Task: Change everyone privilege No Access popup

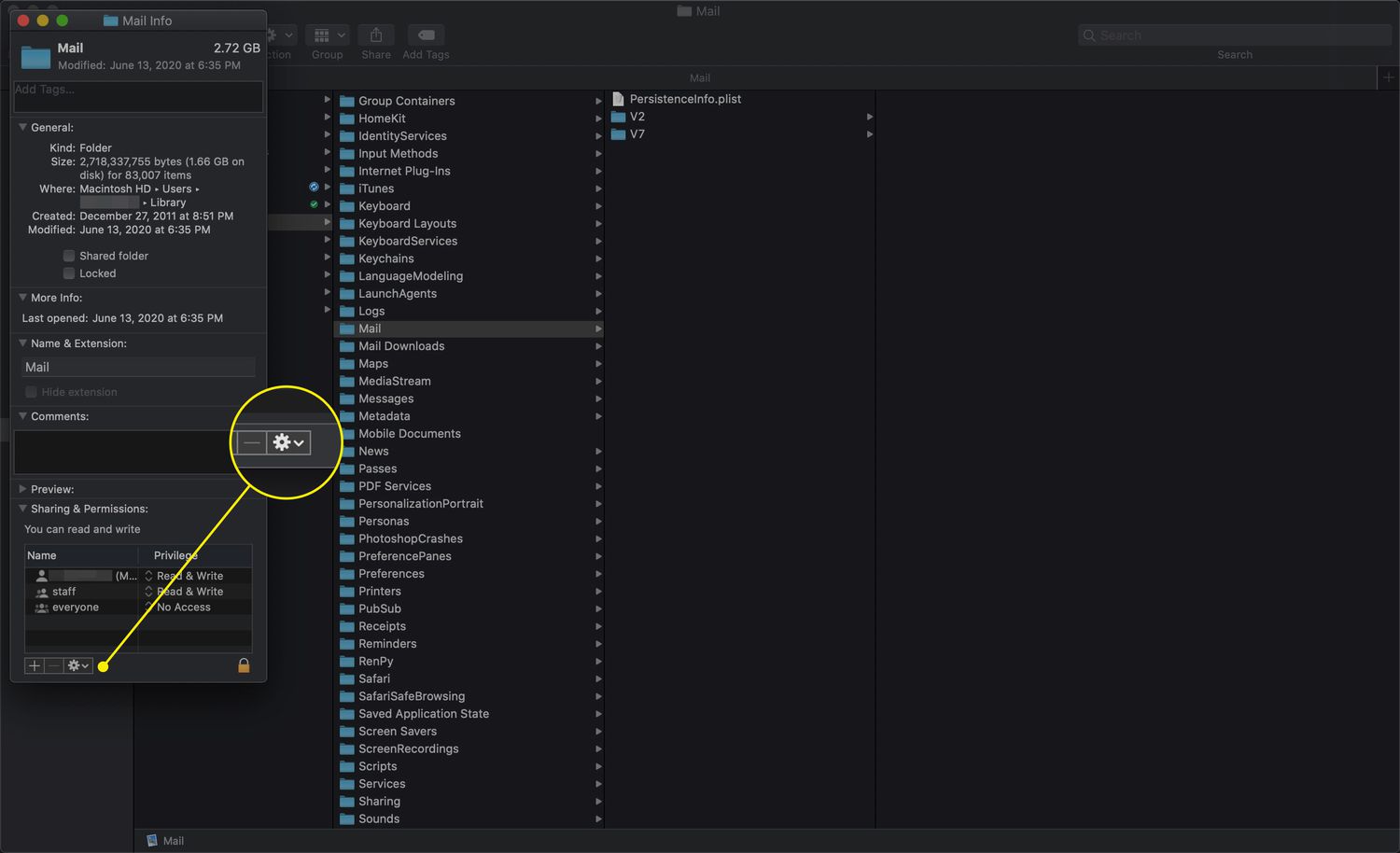Action: [177, 608]
